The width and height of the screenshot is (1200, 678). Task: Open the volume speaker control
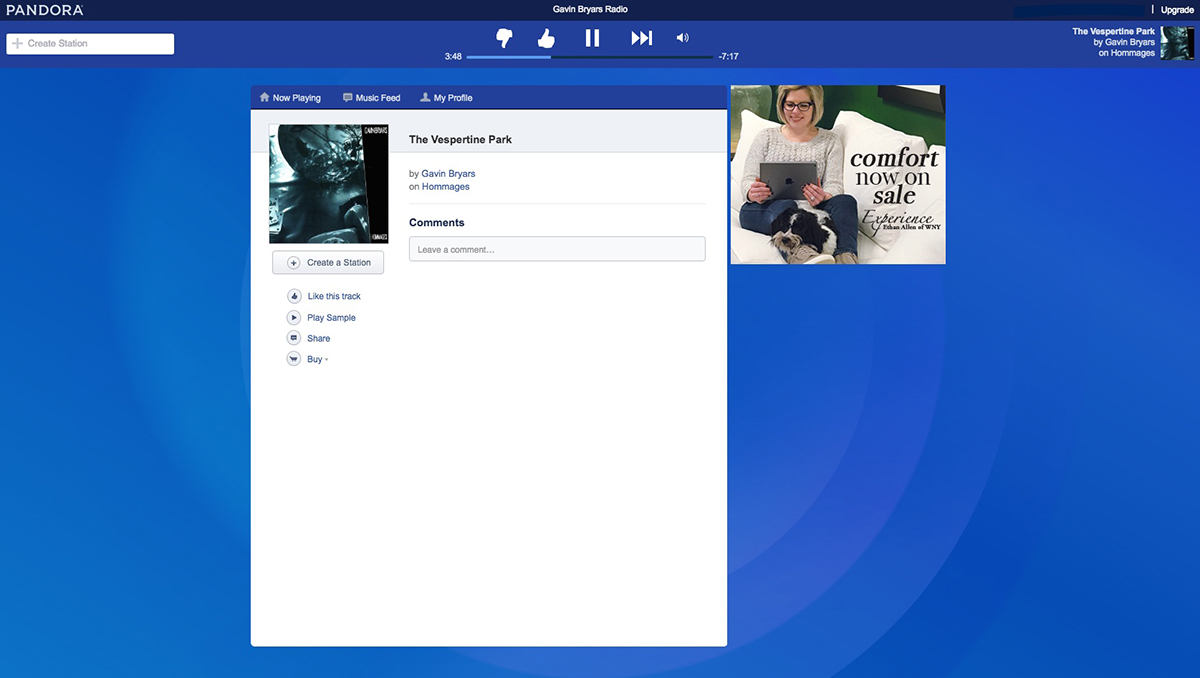pos(682,38)
